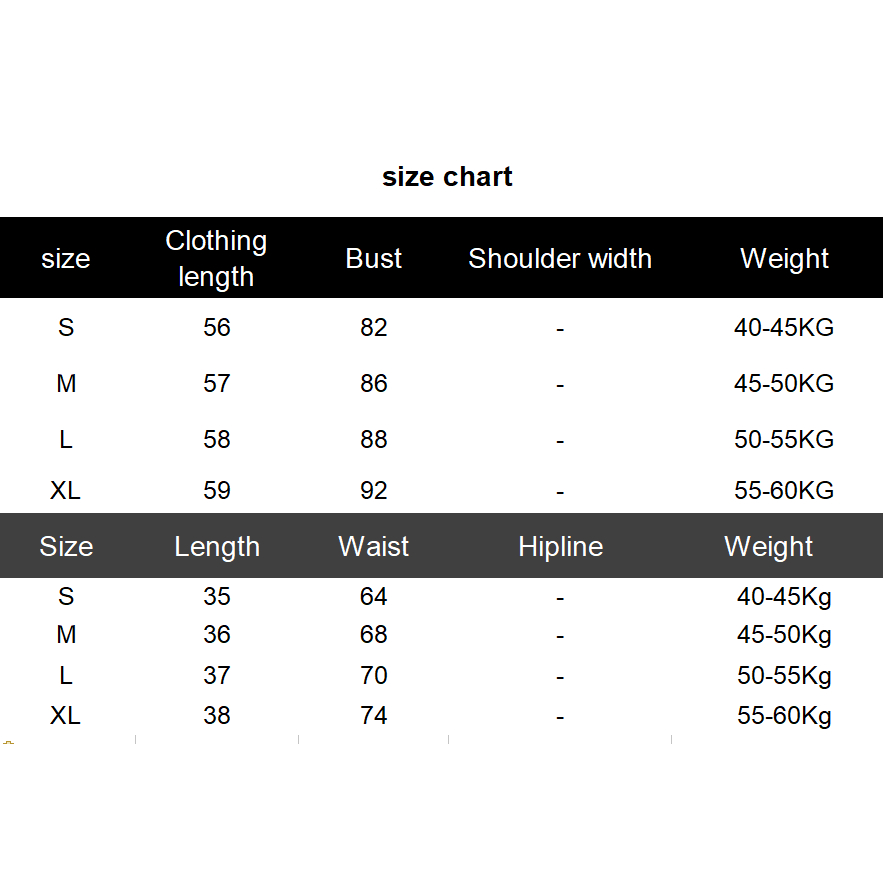Screen dimensions: 883x883
Task: Click bust value 92 for size XL
Action: point(374,491)
